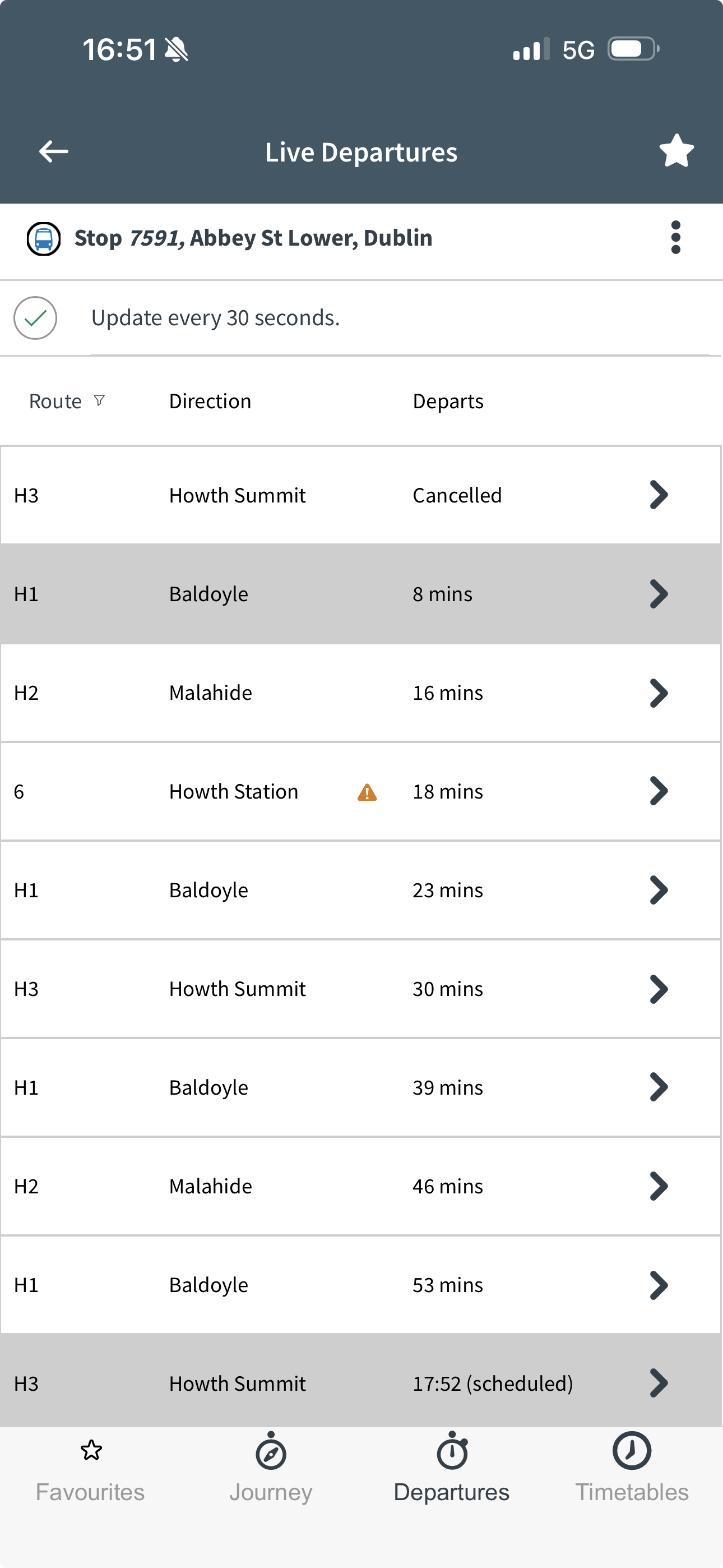Tap the bus stop icon
Image resolution: width=723 pixels, height=1568 pixels.
pyautogui.click(x=43, y=238)
